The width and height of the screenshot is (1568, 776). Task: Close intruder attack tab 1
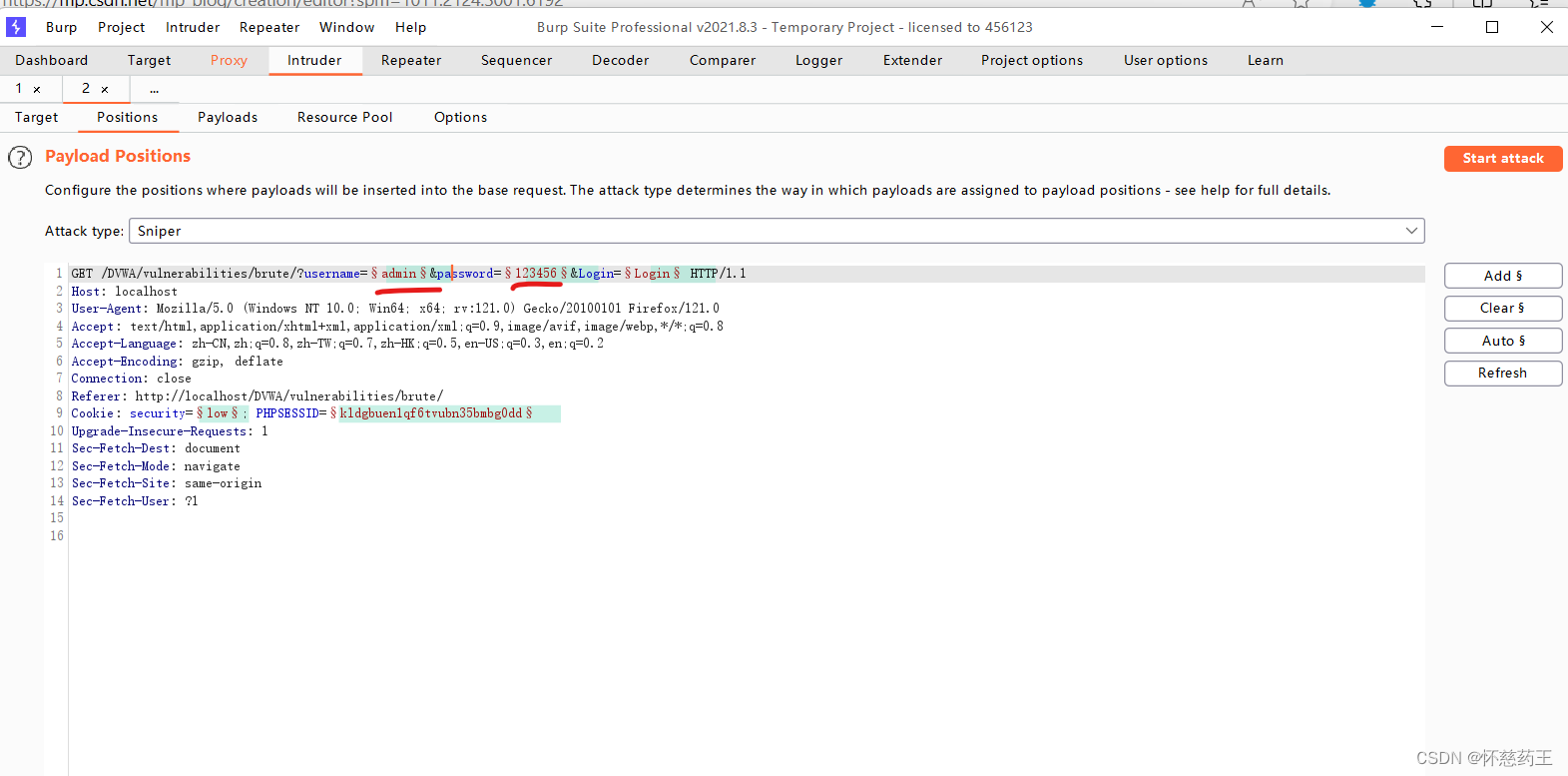37,90
